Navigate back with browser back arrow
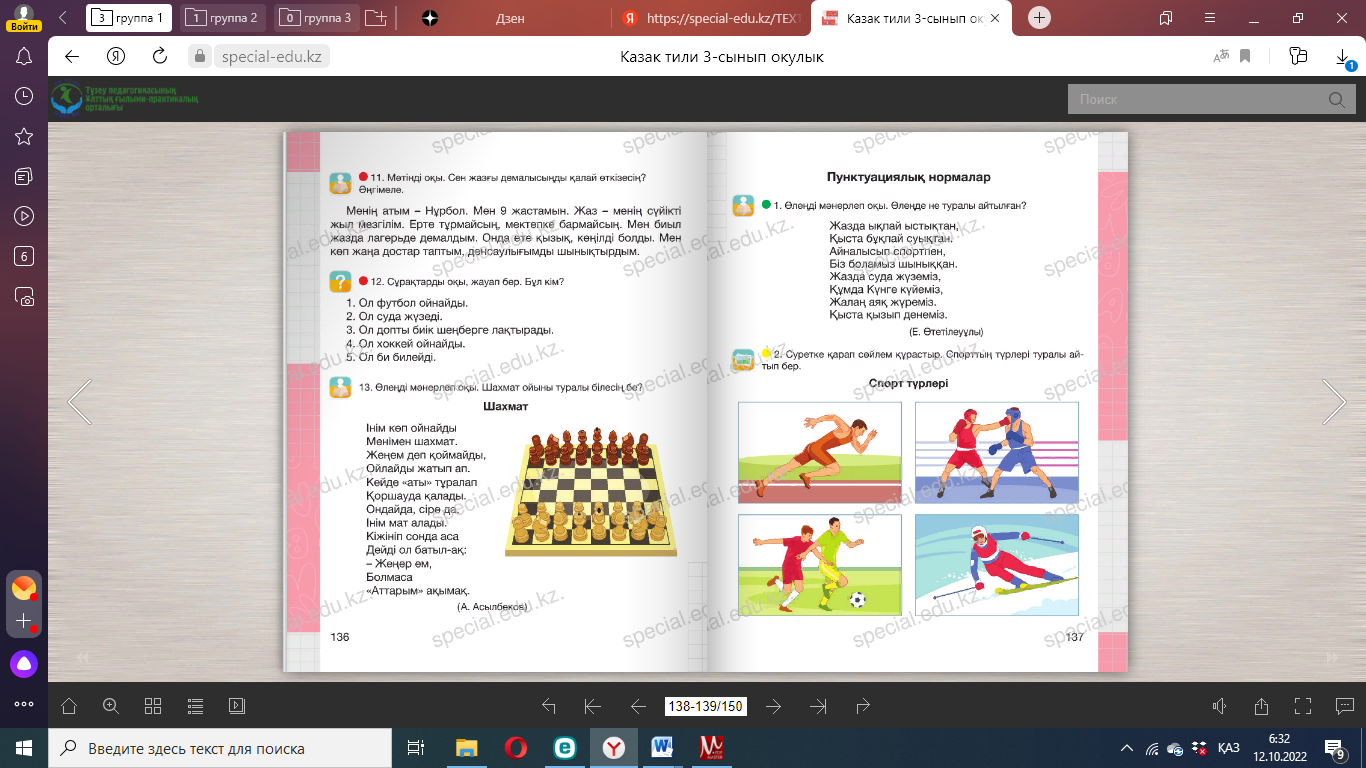The width and height of the screenshot is (1366, 768). 72,57
